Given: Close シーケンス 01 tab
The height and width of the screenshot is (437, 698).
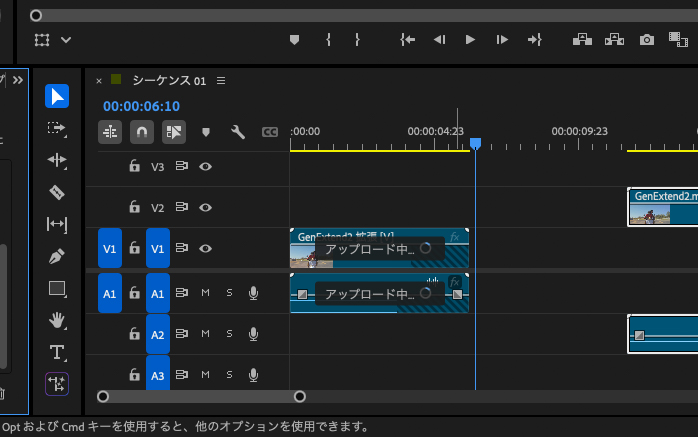Looking at the screenshot, I should (99, 81).
